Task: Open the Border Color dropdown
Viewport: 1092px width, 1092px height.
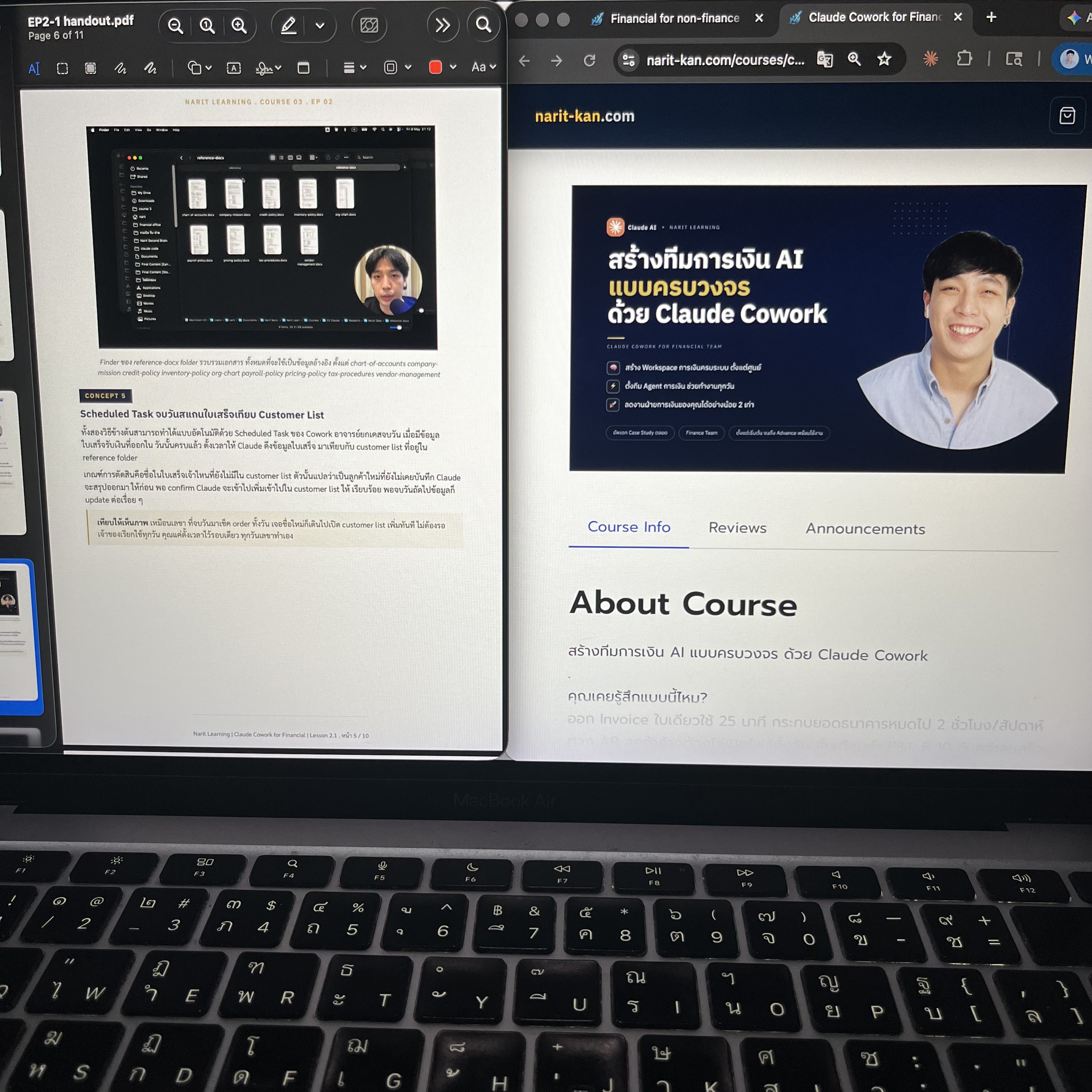Action: (397, 68)
